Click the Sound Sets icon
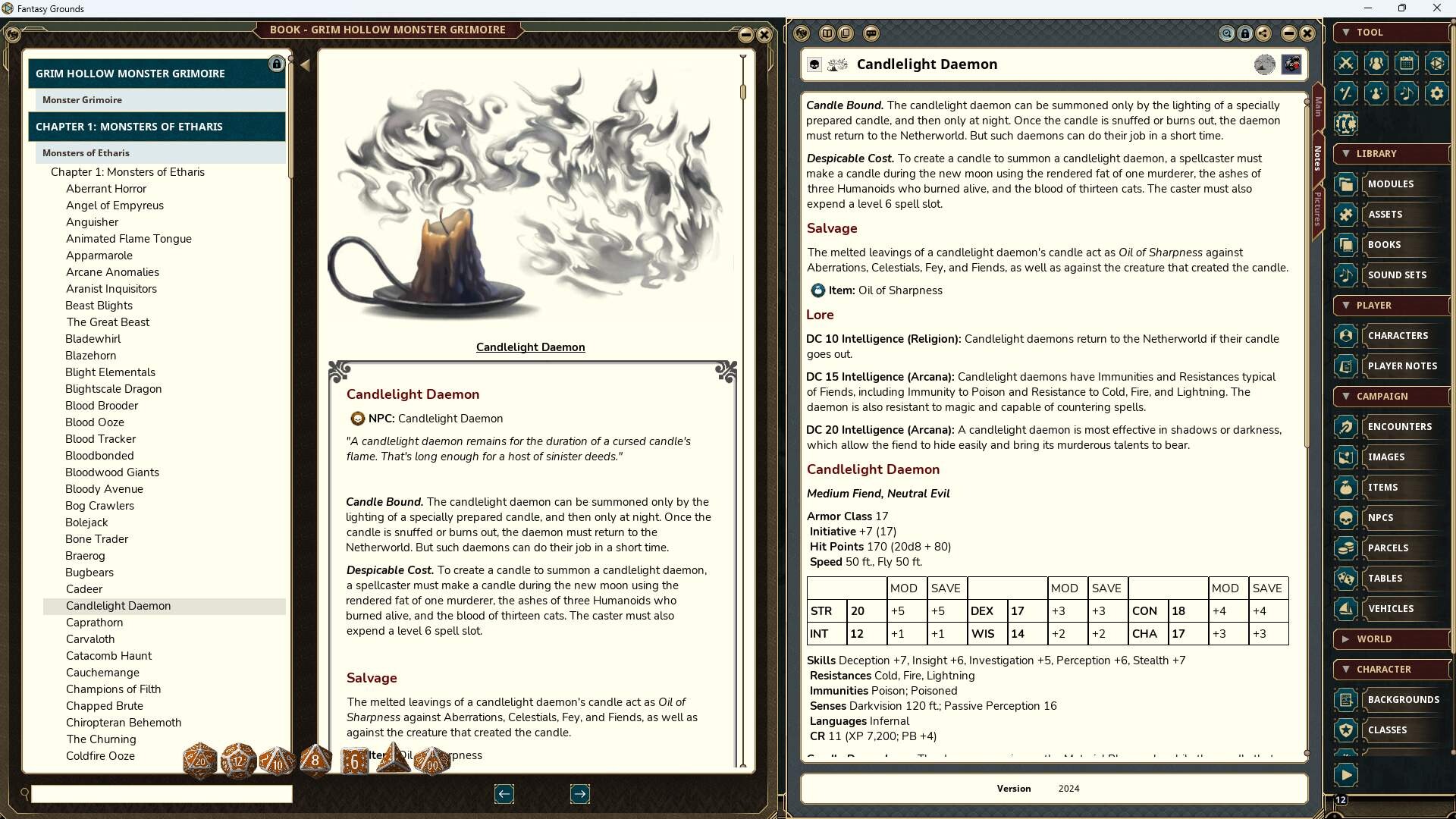Image resolution: width=1456 pixels, height=819 pixels. (1346, 275)
